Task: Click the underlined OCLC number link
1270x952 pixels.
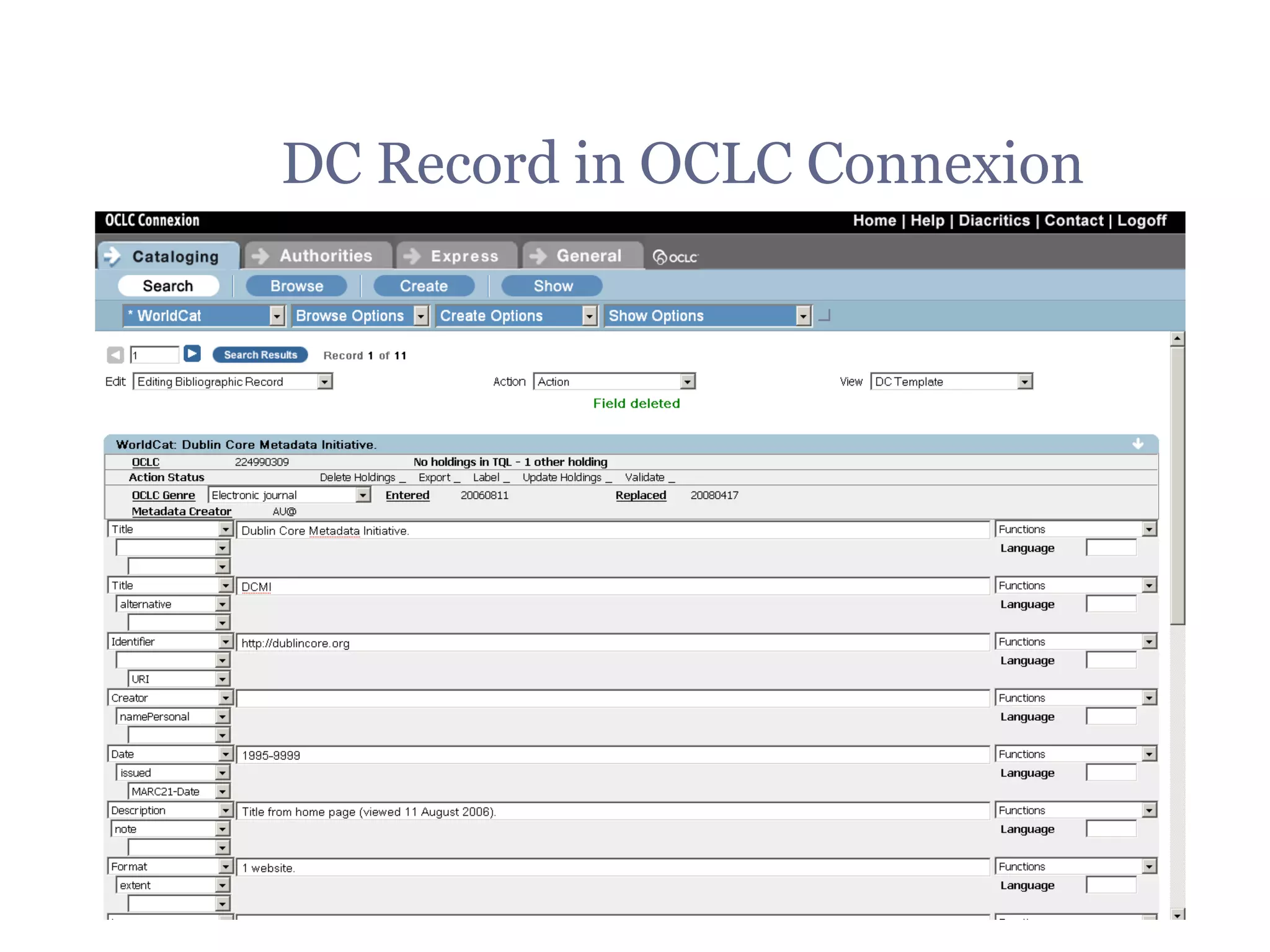Action: (145, 462)
